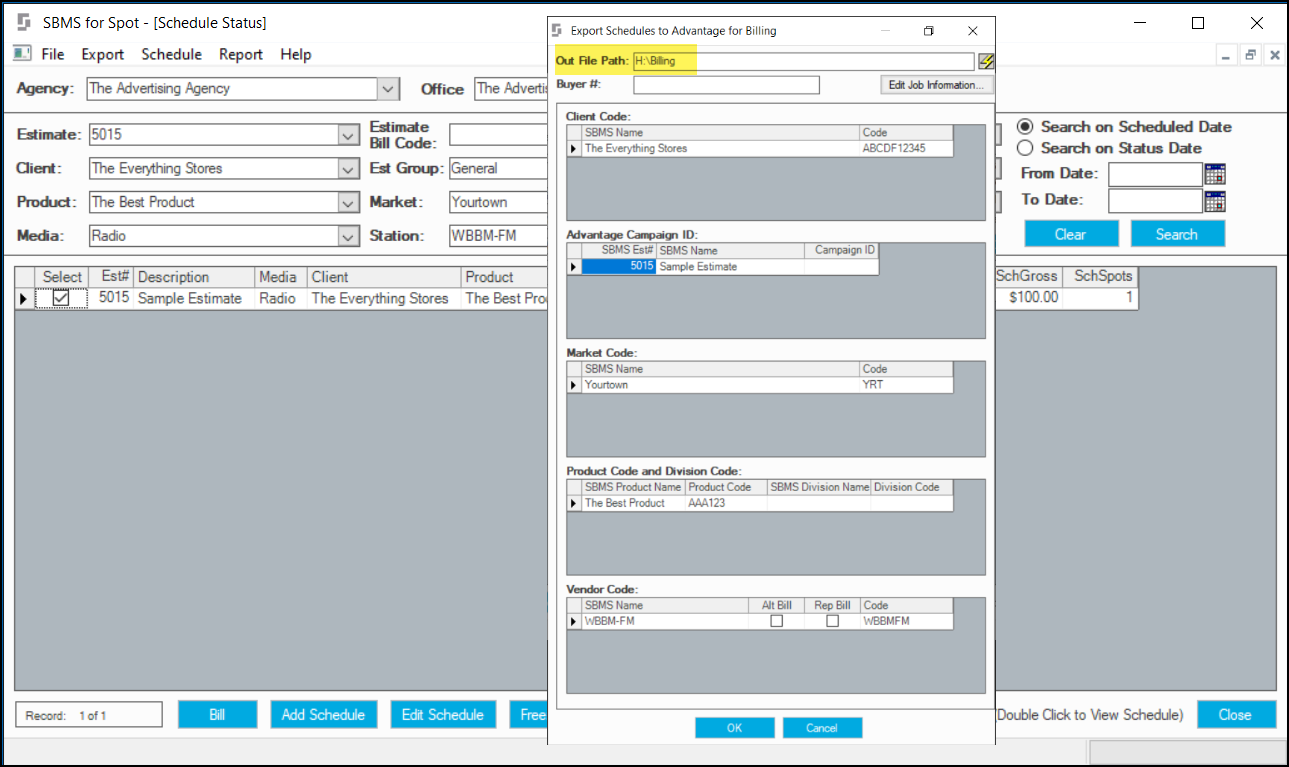Check Rep Bill for WBBM-FM vendor
This screenshot has width=1289, height=767.
[832, 621]
